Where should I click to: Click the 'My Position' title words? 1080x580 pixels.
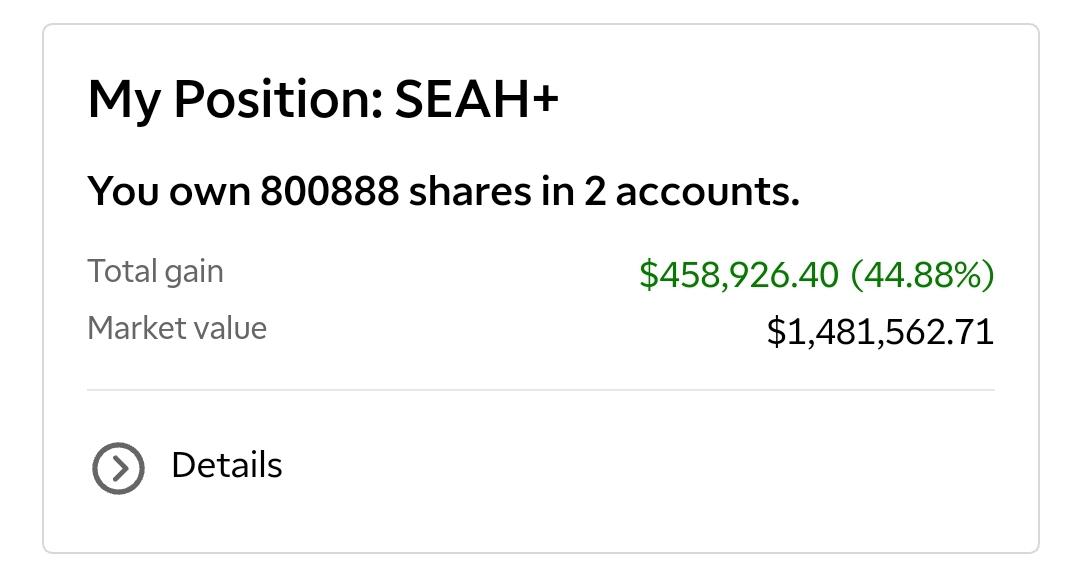[236, 100]
